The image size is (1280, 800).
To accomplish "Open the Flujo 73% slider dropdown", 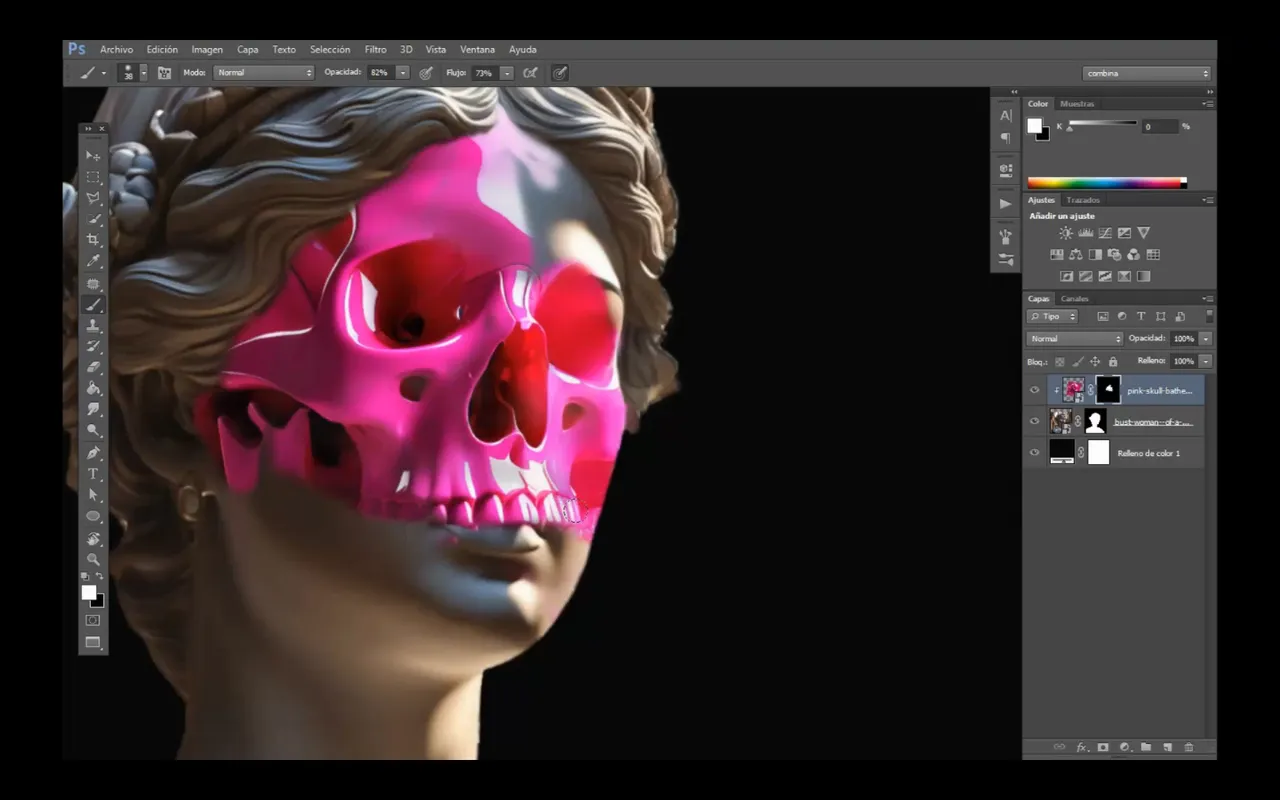I will 507,73.
